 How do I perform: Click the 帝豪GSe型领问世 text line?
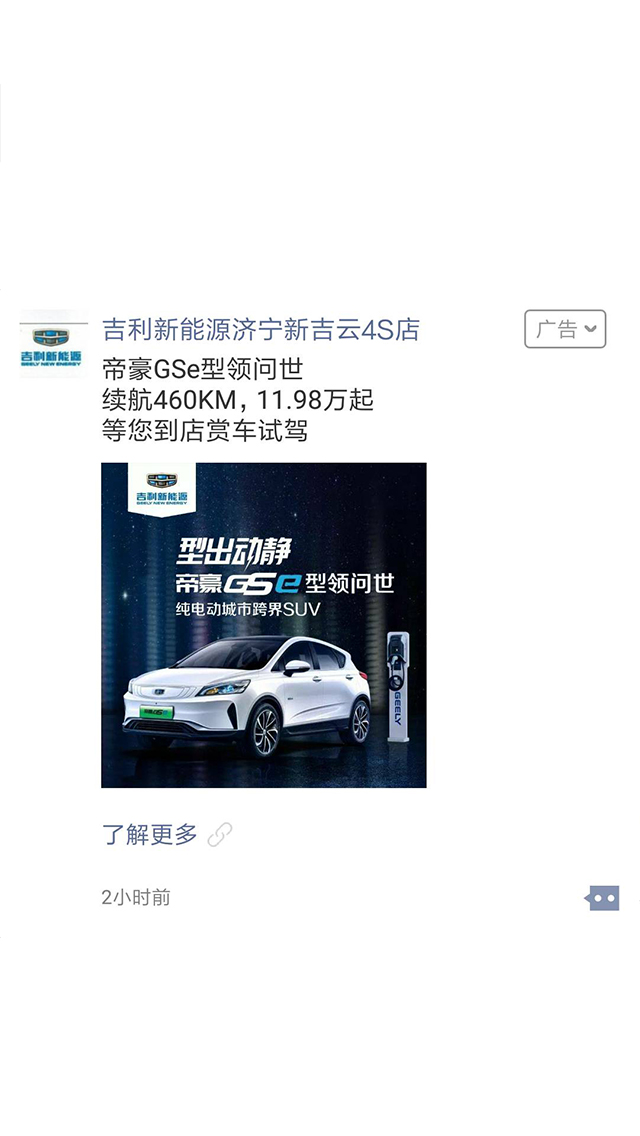[202, 369]
